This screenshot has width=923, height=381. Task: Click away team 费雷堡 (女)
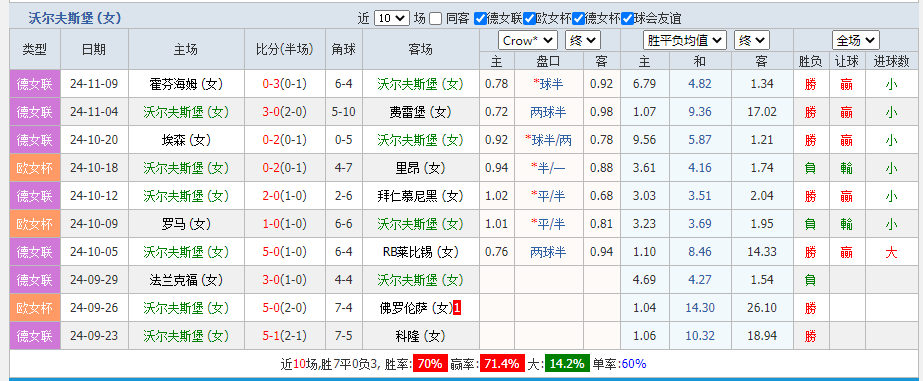coord(420,112)
